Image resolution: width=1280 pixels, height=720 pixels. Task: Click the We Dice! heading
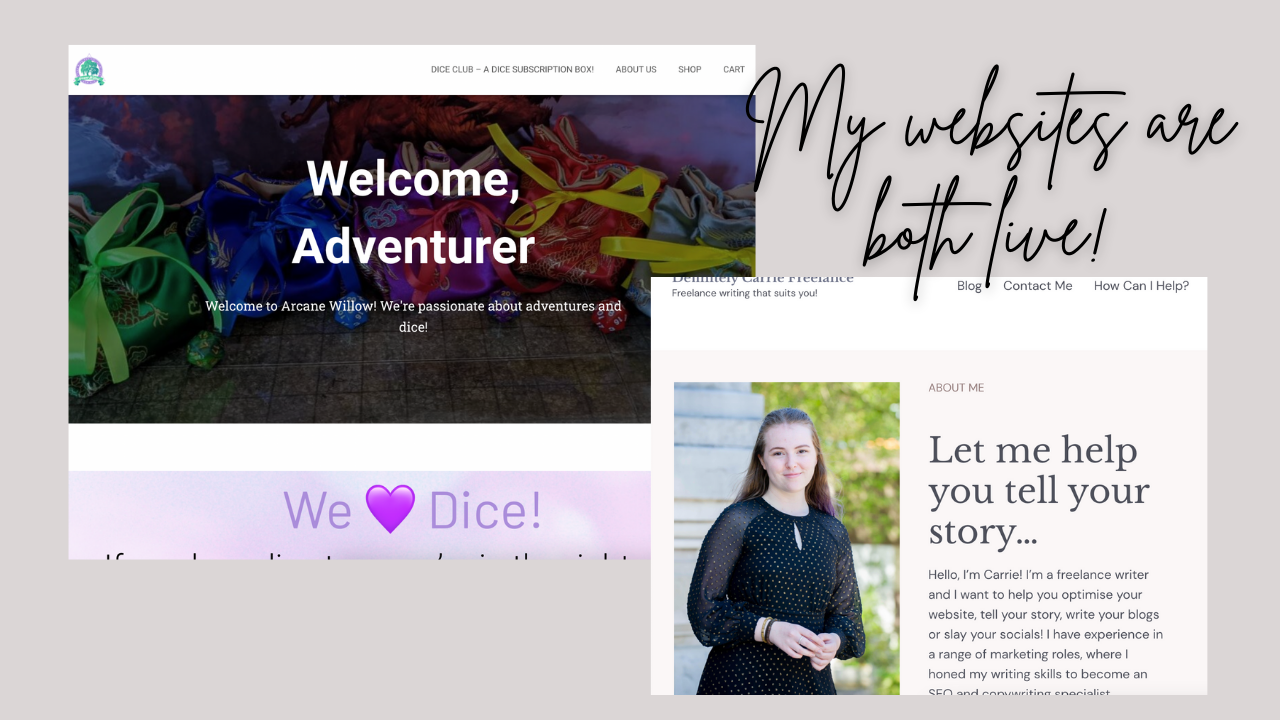413,509
